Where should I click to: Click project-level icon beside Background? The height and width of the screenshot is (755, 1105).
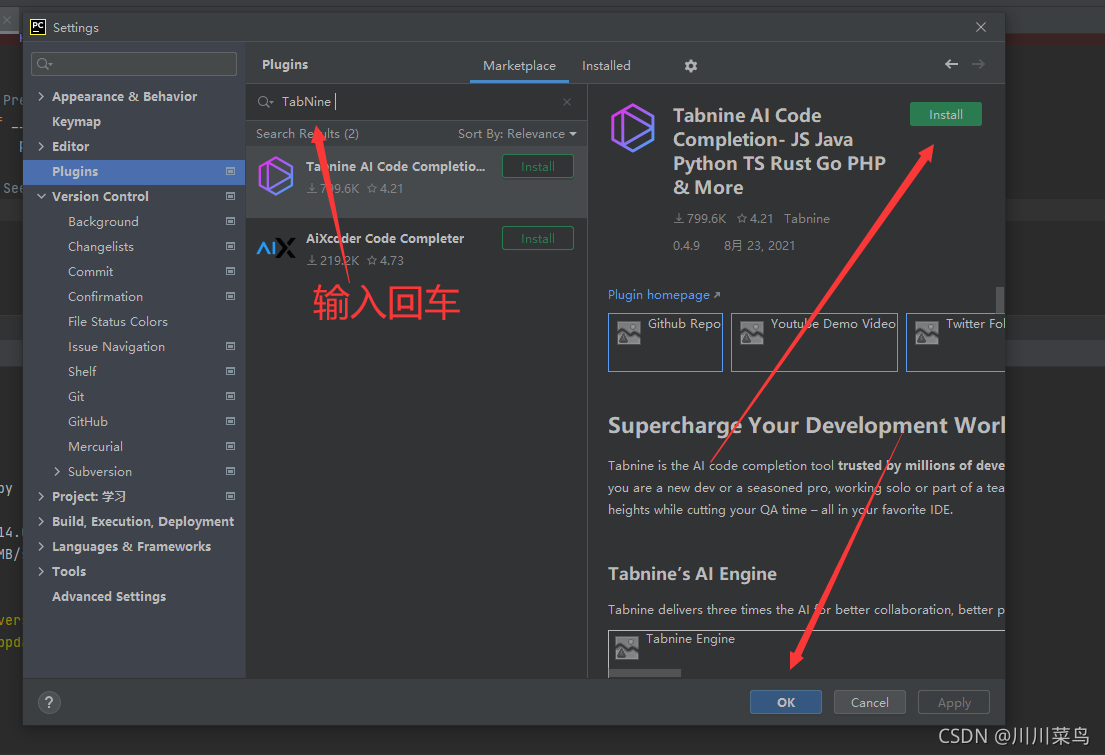coord(230,221)
